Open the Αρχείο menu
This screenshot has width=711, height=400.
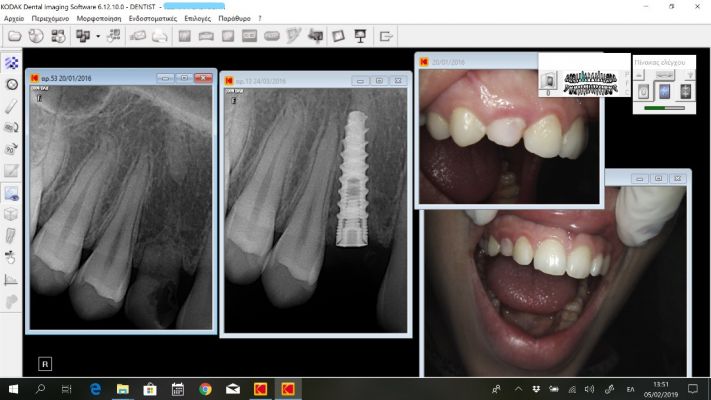click(14, 19)
